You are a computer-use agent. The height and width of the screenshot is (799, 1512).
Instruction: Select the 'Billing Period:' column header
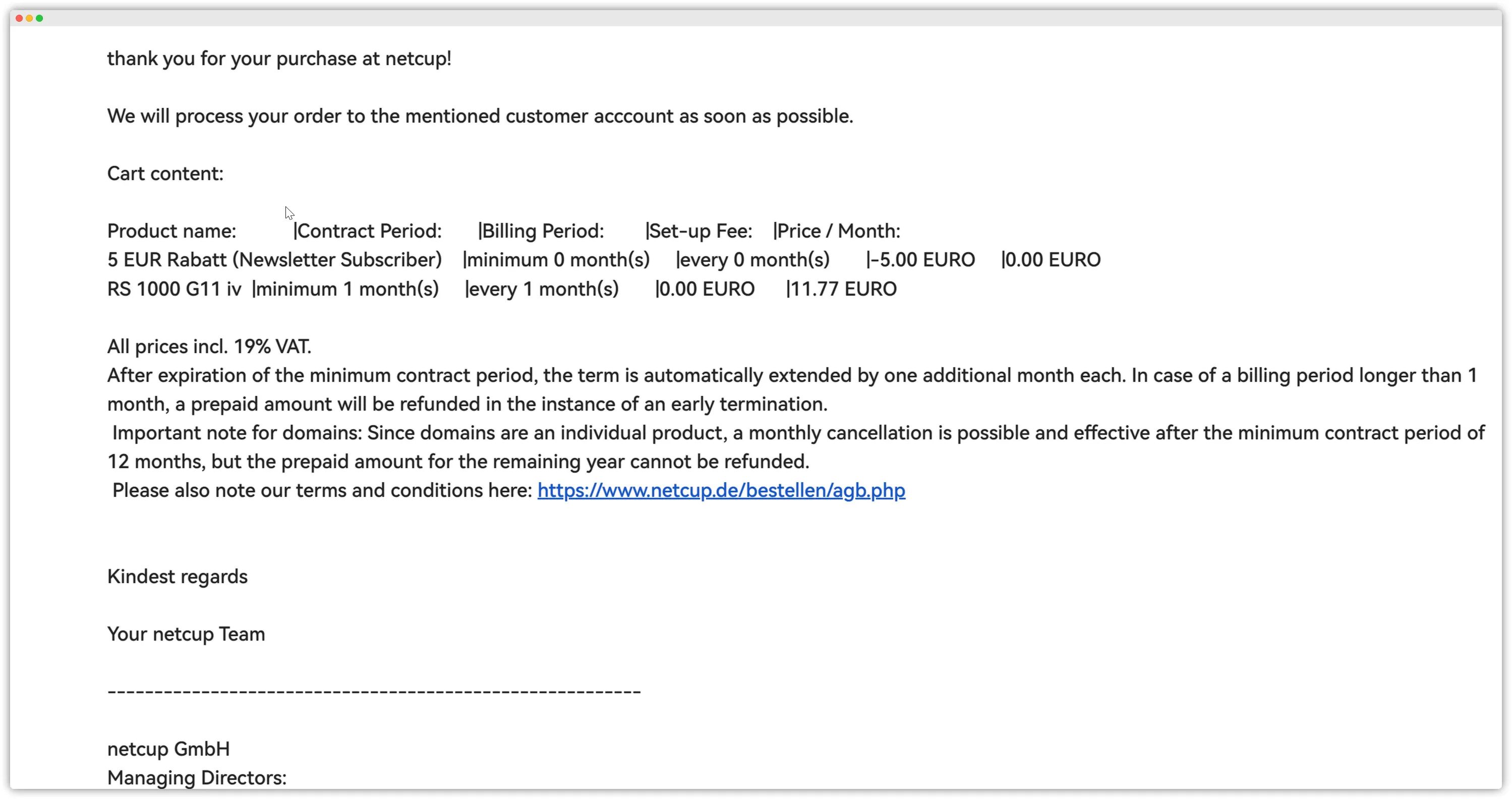(542, 232)
